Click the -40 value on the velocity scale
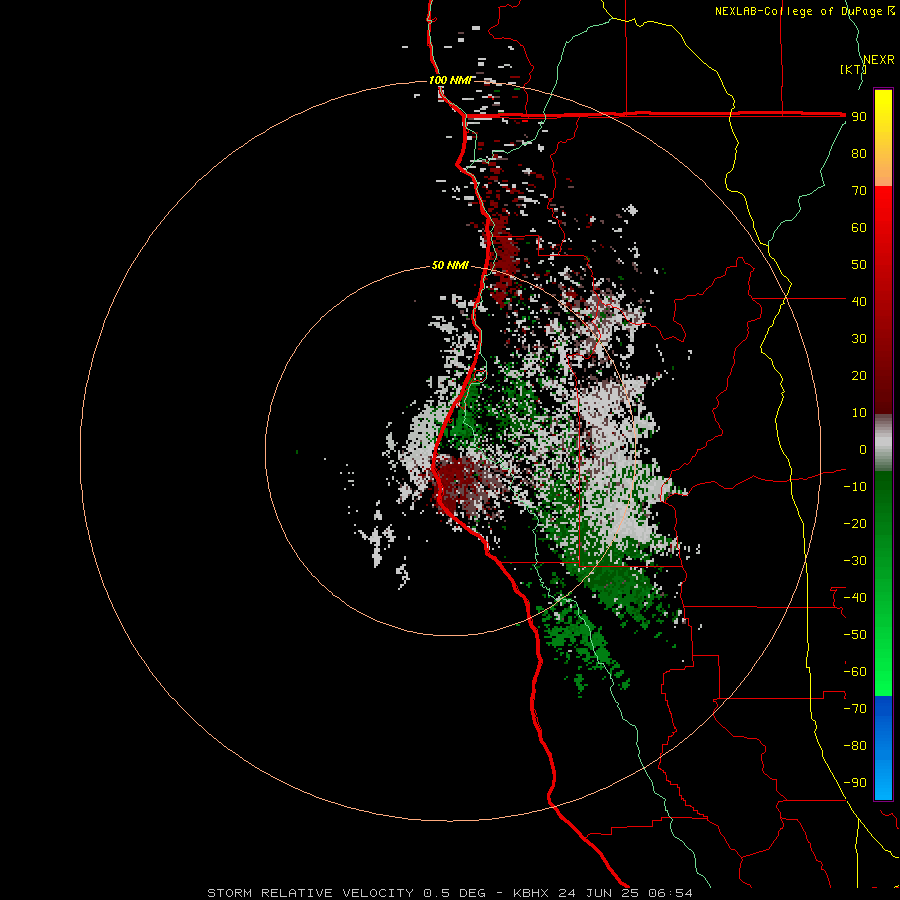Image resolution: width=900 pixels, height=900 pixels. pyautogui.click(x=855, y=598)
